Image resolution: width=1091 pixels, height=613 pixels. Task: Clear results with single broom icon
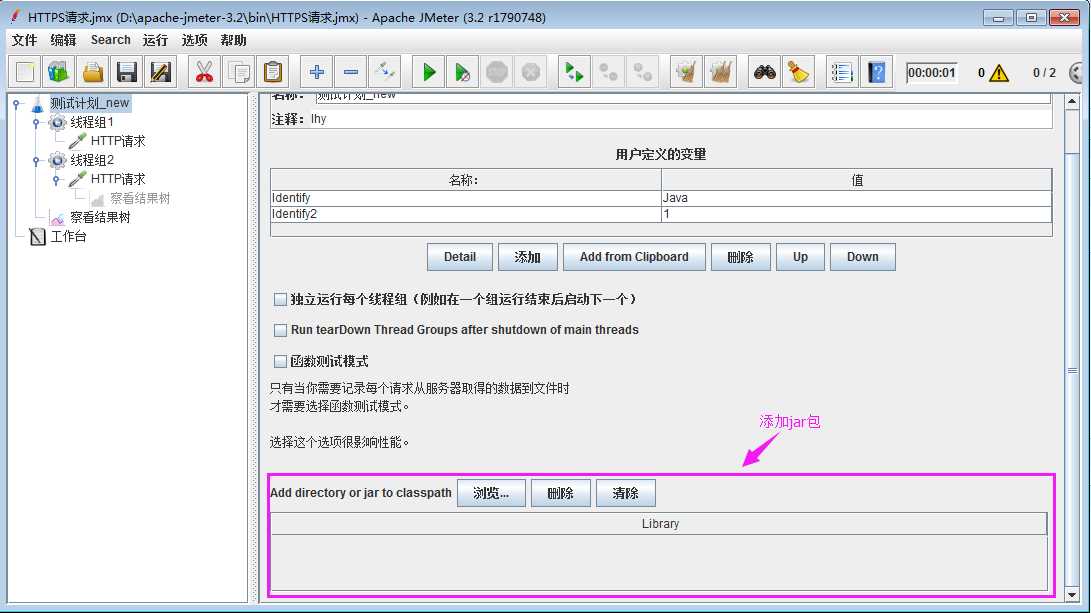pos(686,72)
